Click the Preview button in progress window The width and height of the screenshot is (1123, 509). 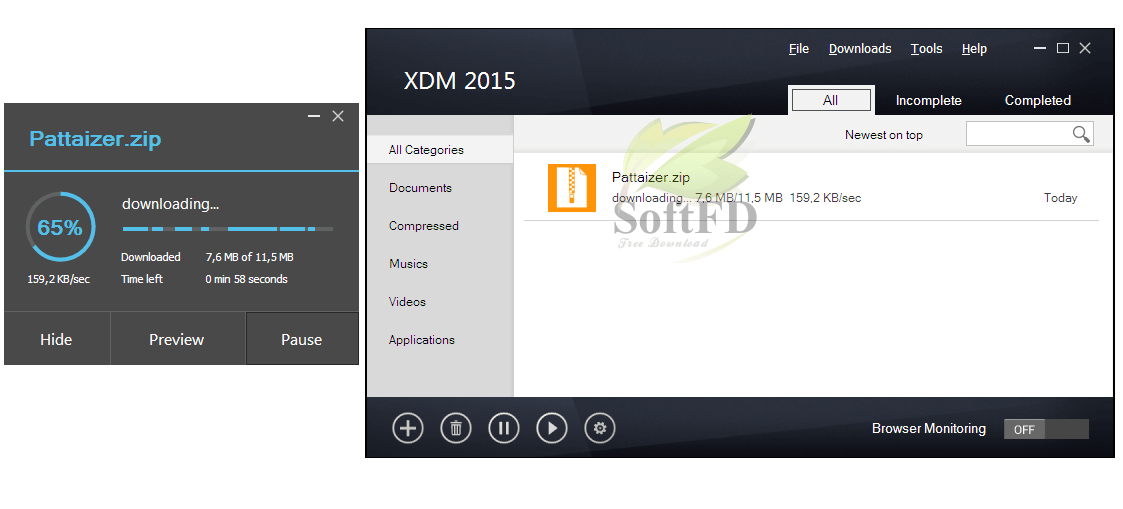tap(177, 339)
